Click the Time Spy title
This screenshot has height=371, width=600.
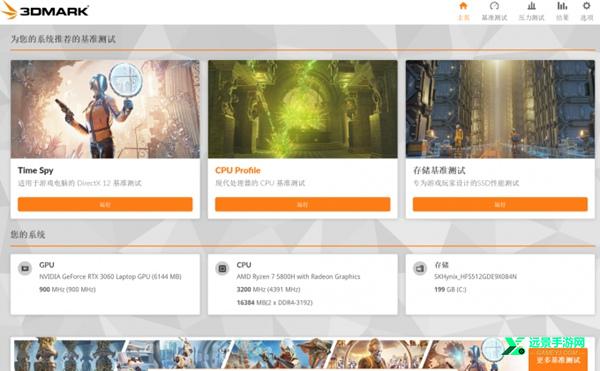[35, 170]
